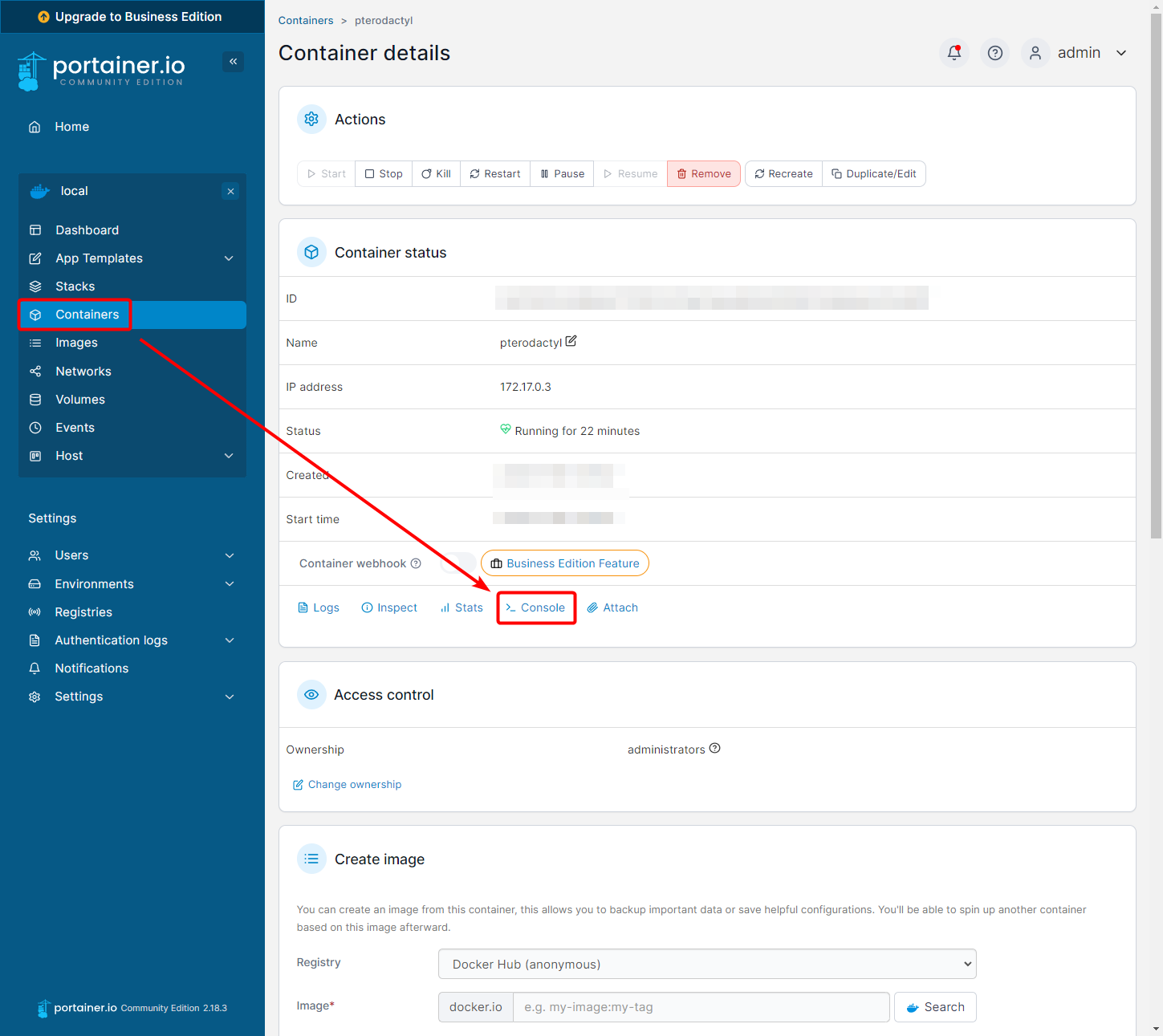This screenshot has width=1163, height=1036.
Task: Click the portainer.io logo
Action: tap(101, 71)
